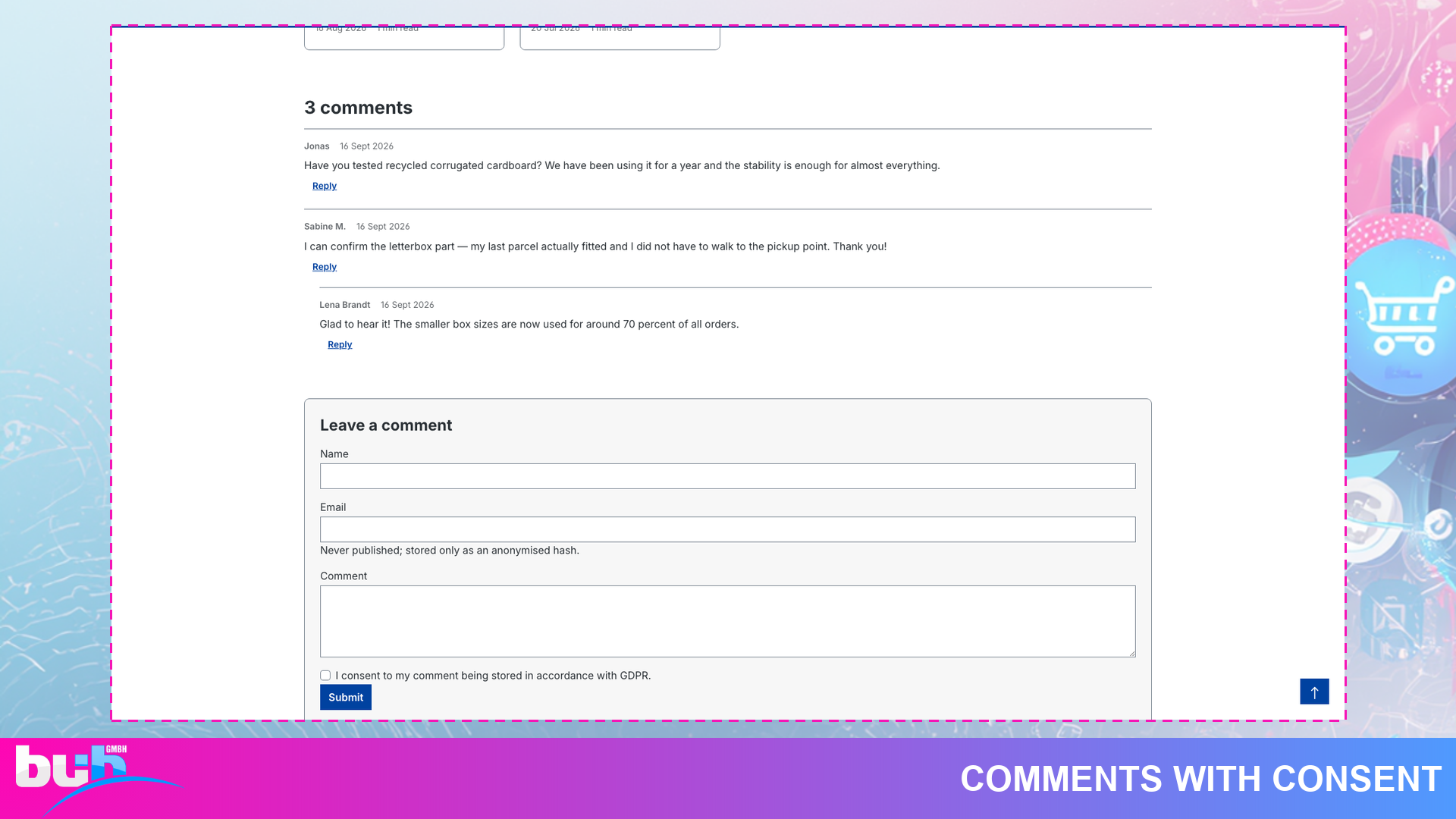Submit the comment form
Image resolution: width=1456 pixels, height=819 pixels.
[346, 698]
